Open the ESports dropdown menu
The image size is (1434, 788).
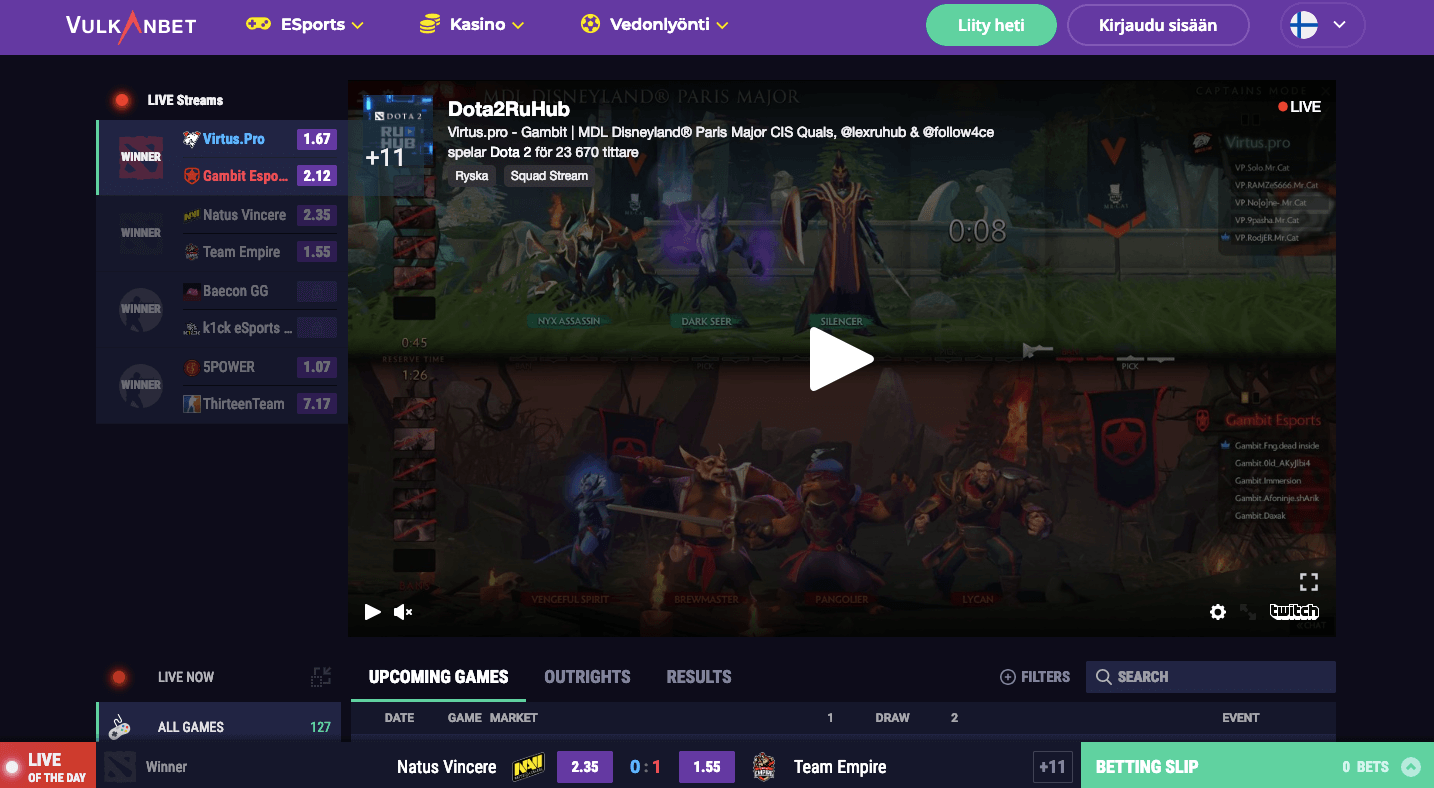pos(305,25)
